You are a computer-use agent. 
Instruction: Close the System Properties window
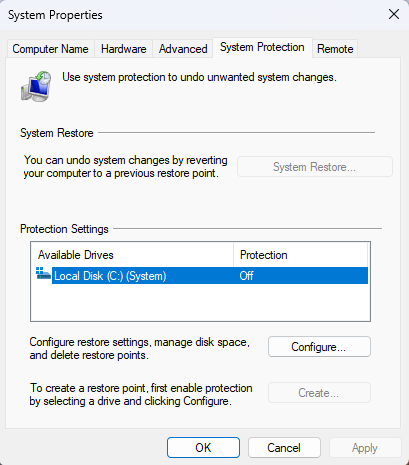394,14
